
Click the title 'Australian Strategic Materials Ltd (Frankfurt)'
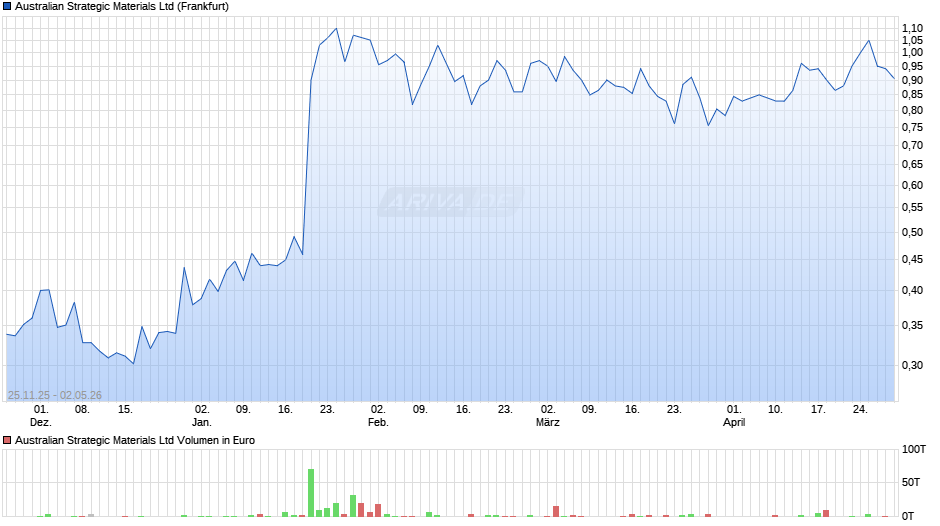[122, 7]
